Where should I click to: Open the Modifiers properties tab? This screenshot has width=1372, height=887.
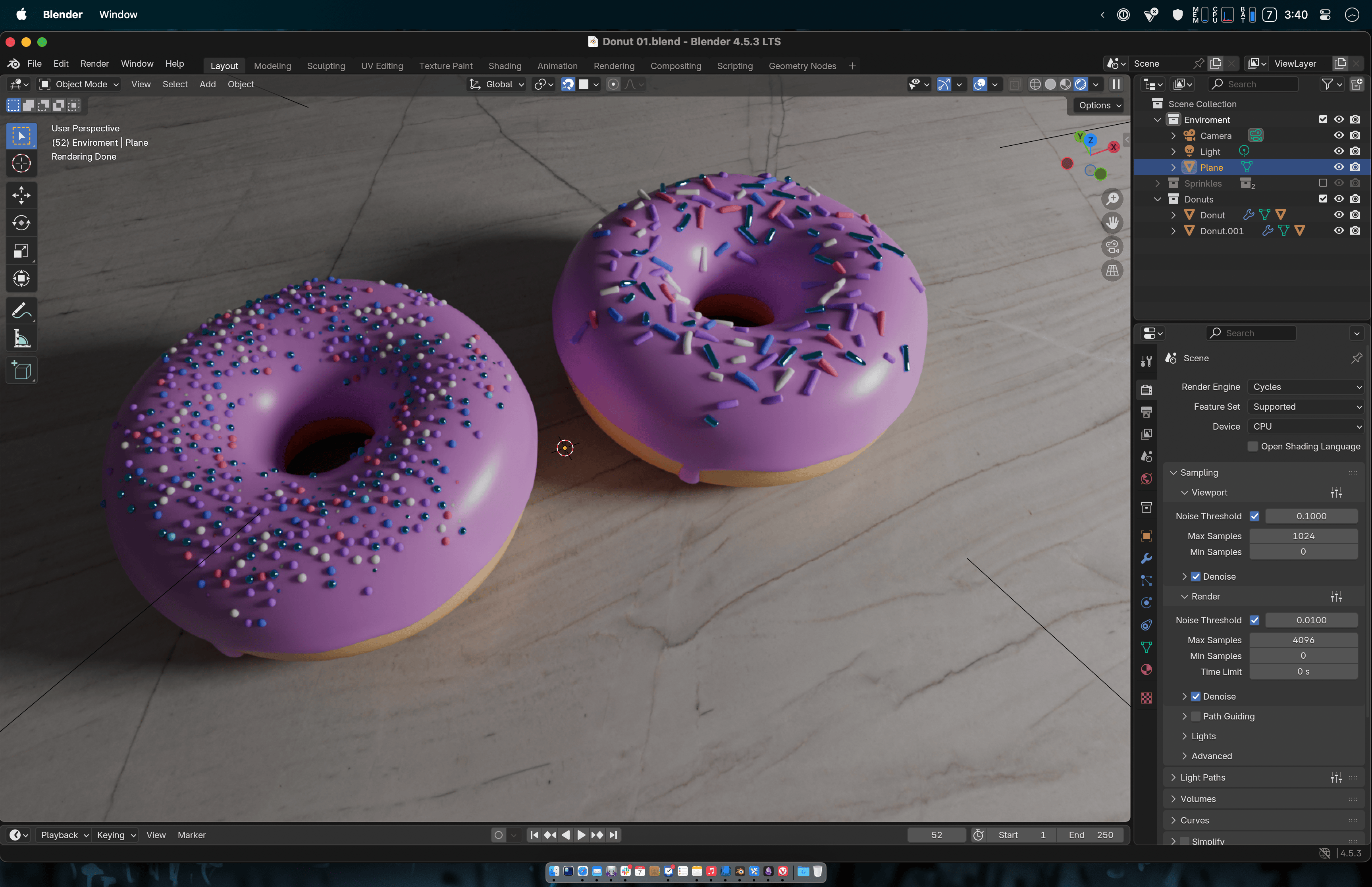click(x=1146, y=558)
